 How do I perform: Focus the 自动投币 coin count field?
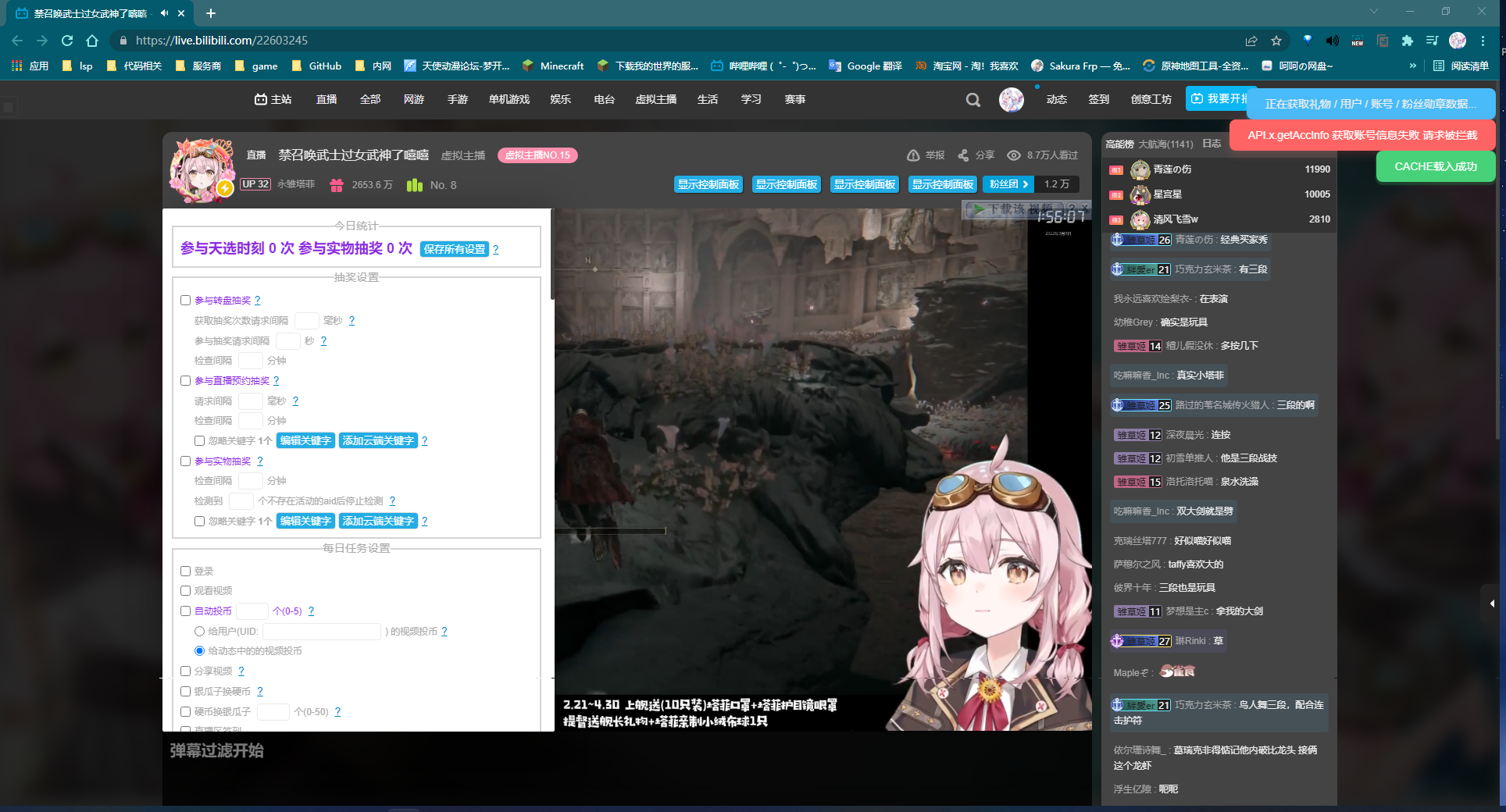(252, 611)
